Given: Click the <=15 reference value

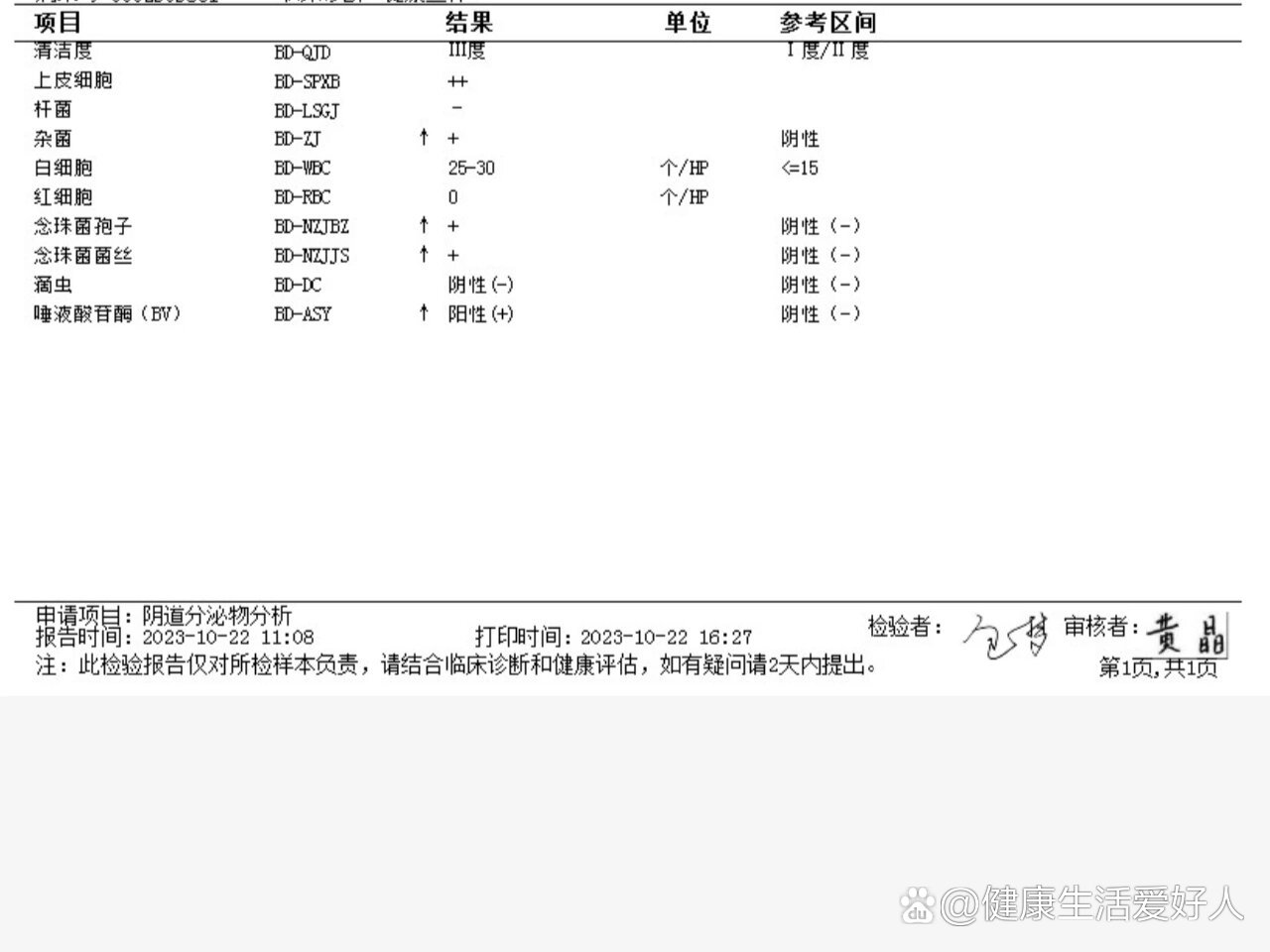Looking at the screenshot, I should tap(800, 169).
